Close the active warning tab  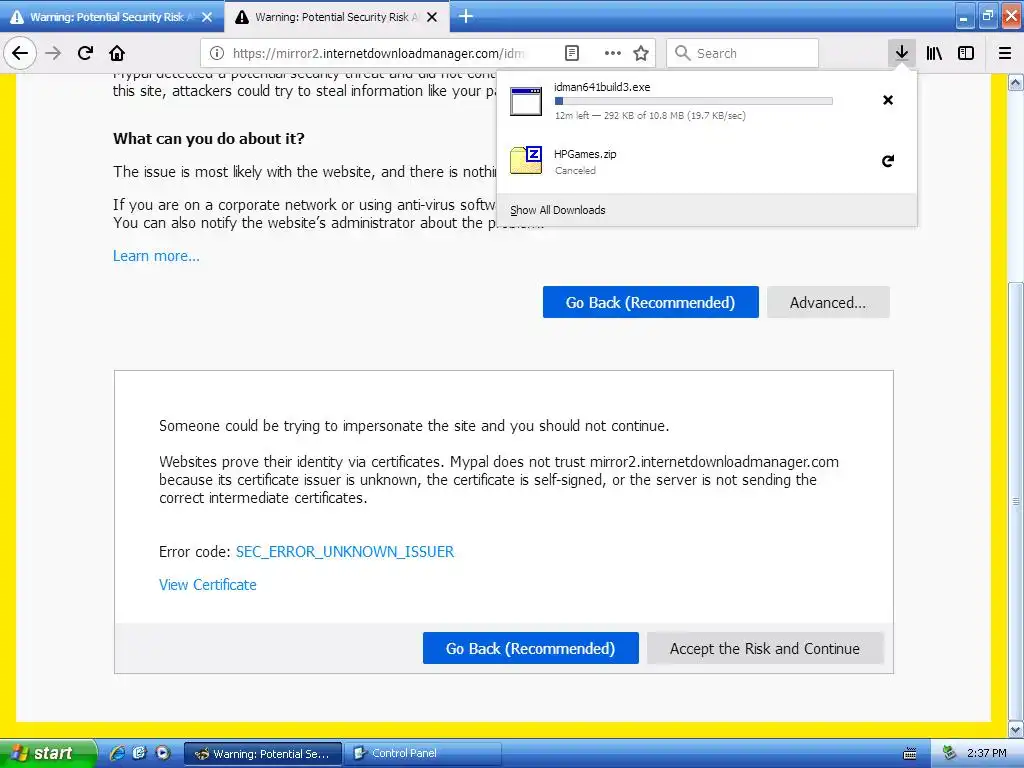click(x=432, y=17)
